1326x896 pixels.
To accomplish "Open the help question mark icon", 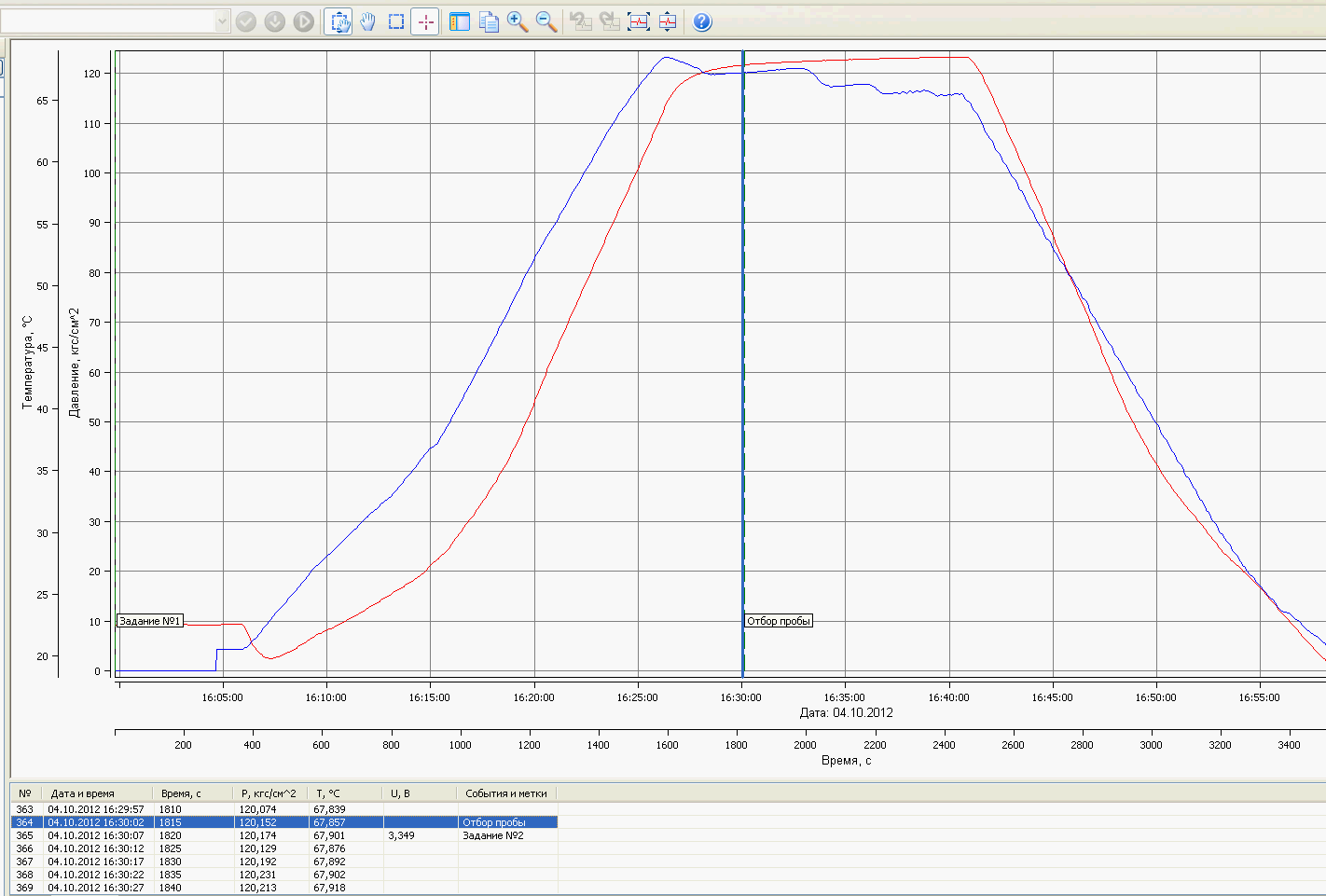I will click(702, 21).
